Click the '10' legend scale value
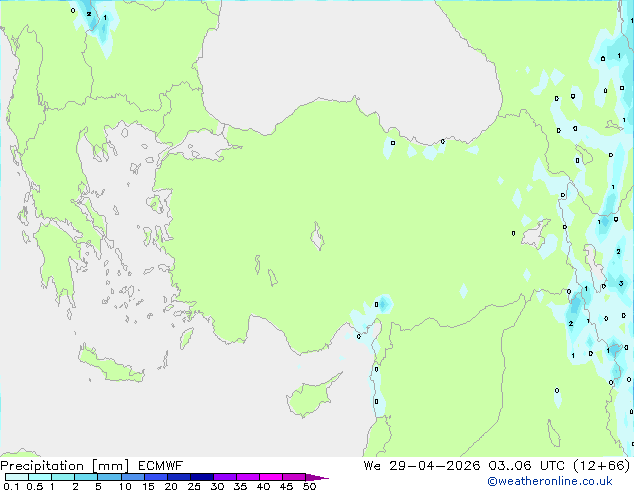The image size is (634, 490). pyautogui.click(x=125, y=486)
